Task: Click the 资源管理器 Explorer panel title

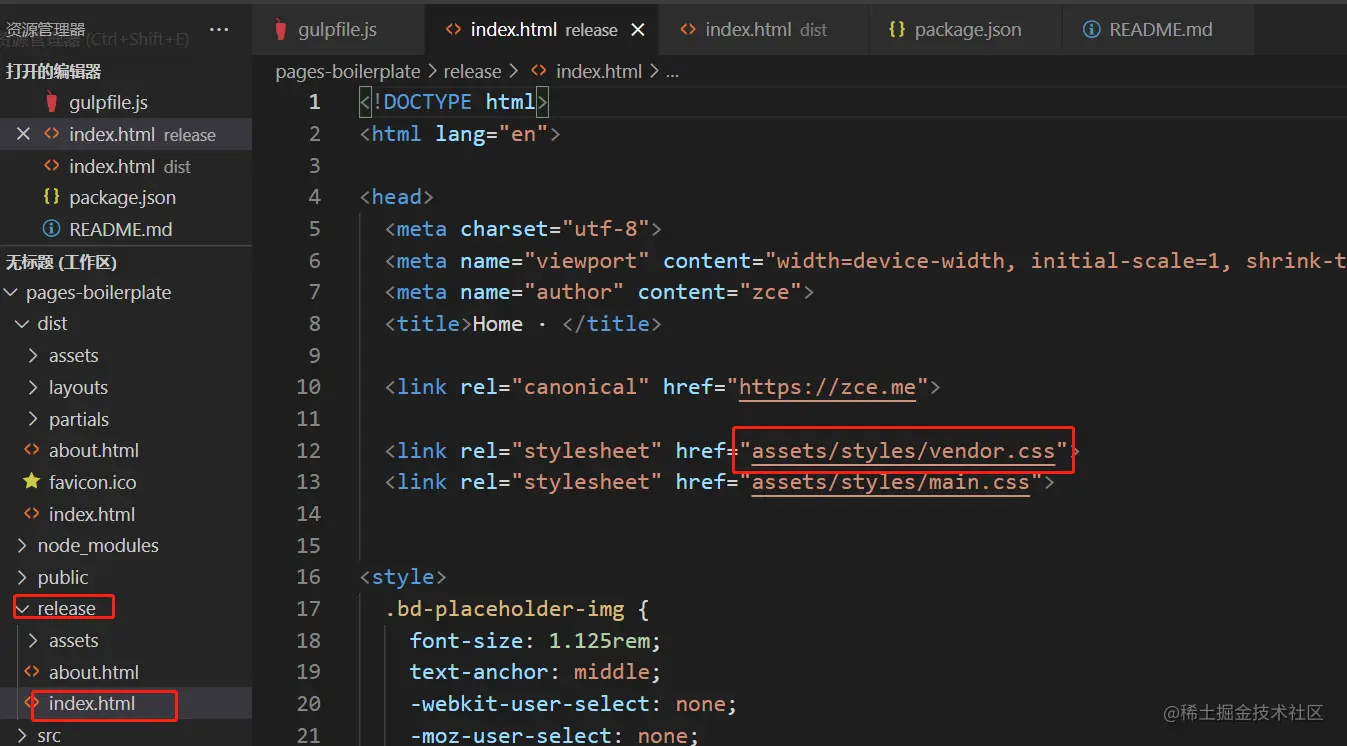Action: (46, 30)
